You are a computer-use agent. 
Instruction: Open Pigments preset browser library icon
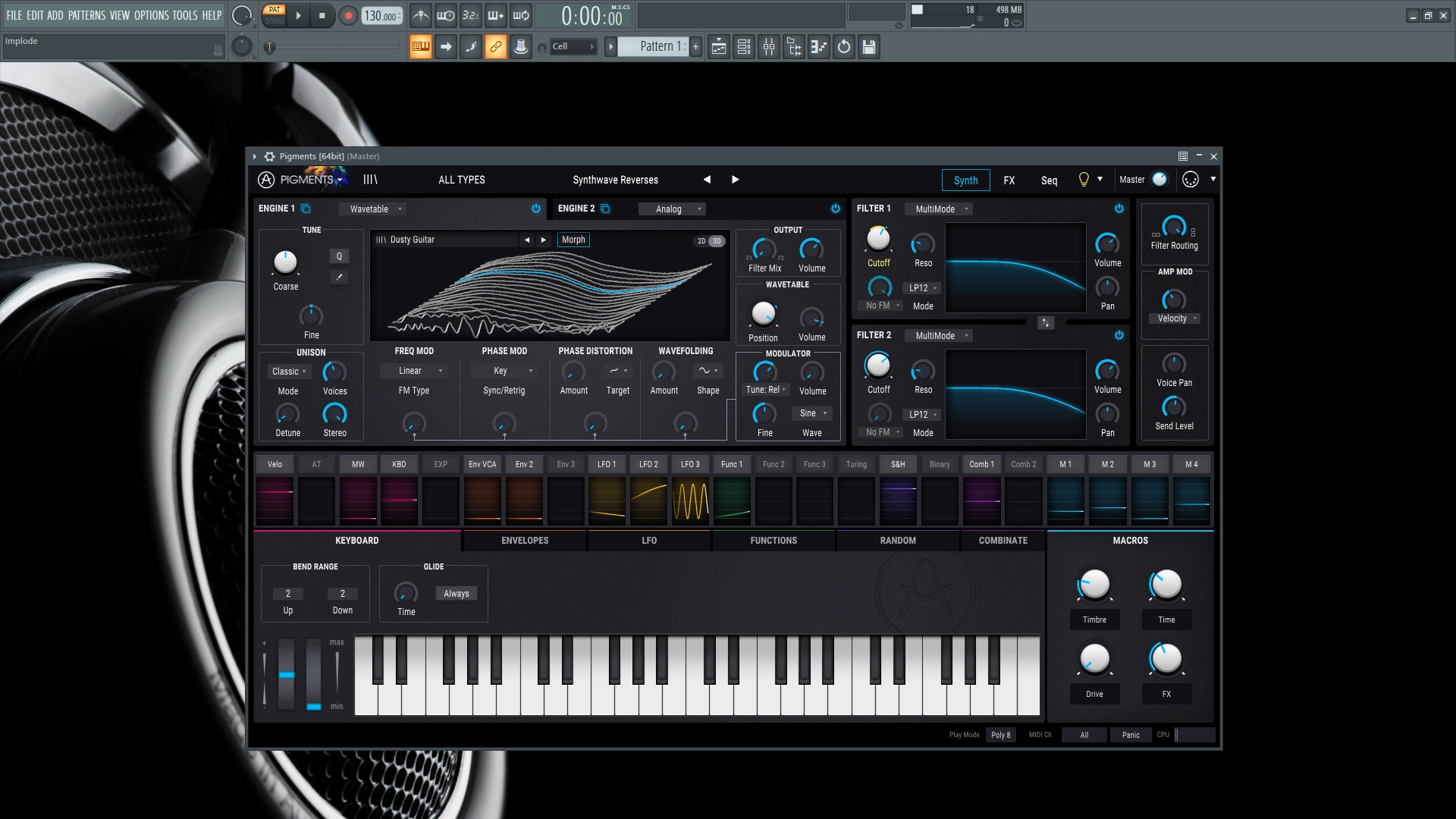370,180
